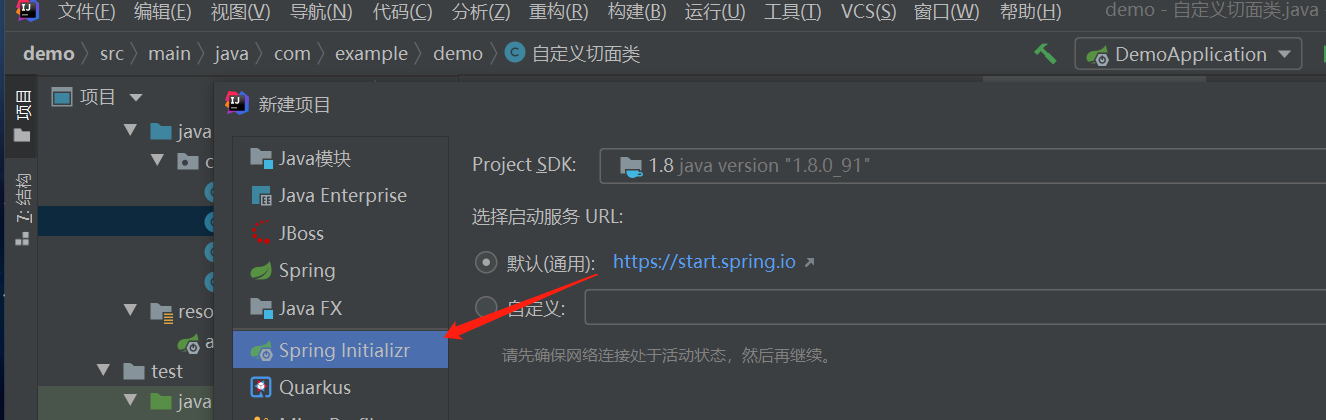The height and width of the screenshot is (420, 1326).
Task: Open the 重构(R) menu
Action: pyautogui.click(x=558, y=13)
